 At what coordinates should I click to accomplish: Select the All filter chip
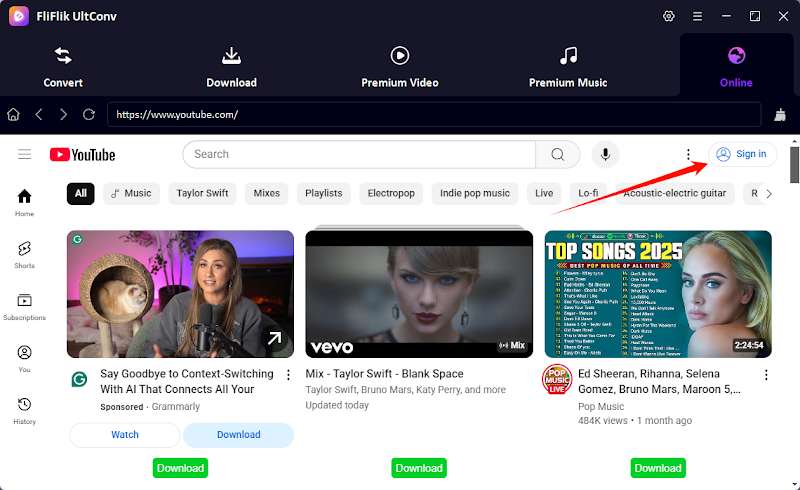click(x=81, y=193)
